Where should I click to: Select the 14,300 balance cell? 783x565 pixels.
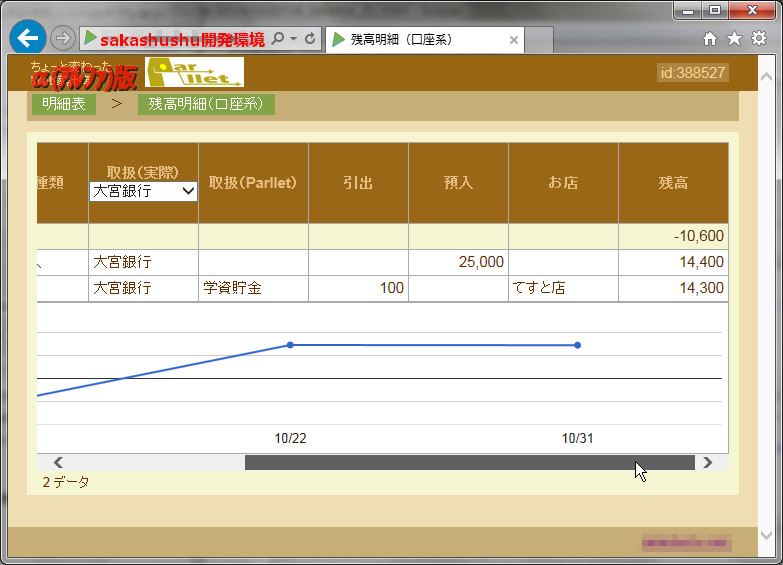[x=673, y=288]
